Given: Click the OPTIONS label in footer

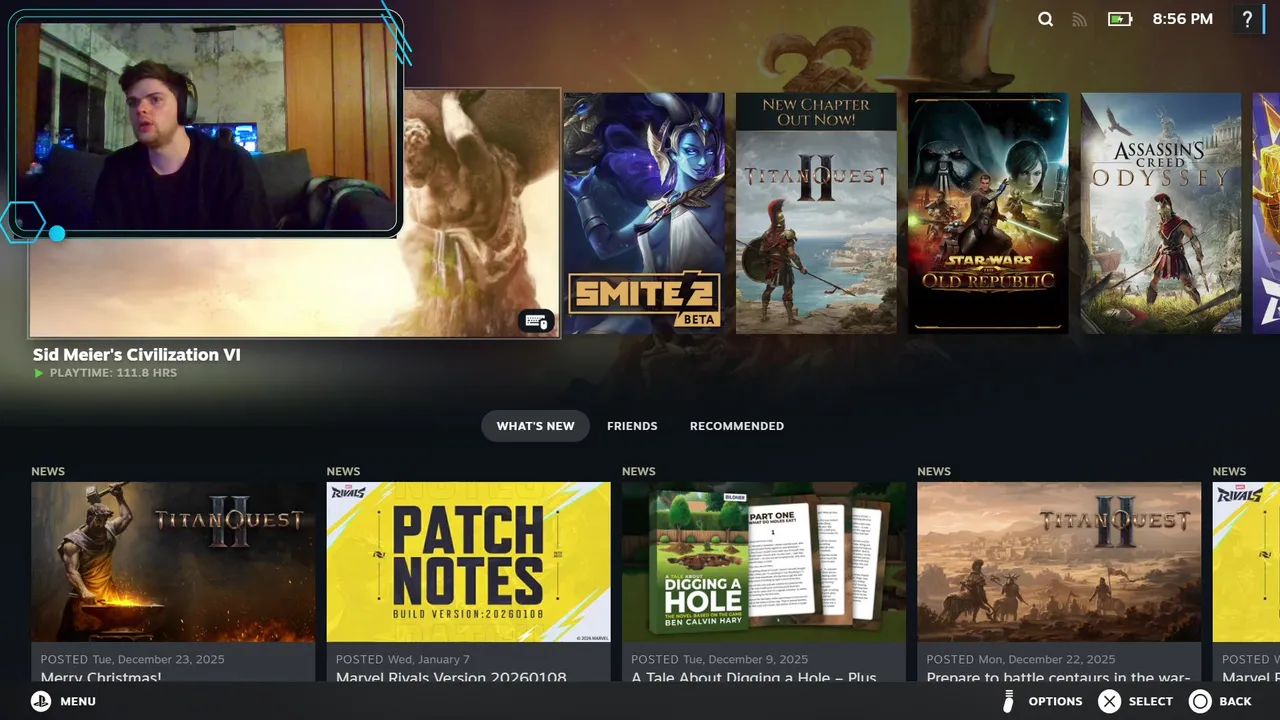Looking at the screenshot, I should [x=1055, y=701].
